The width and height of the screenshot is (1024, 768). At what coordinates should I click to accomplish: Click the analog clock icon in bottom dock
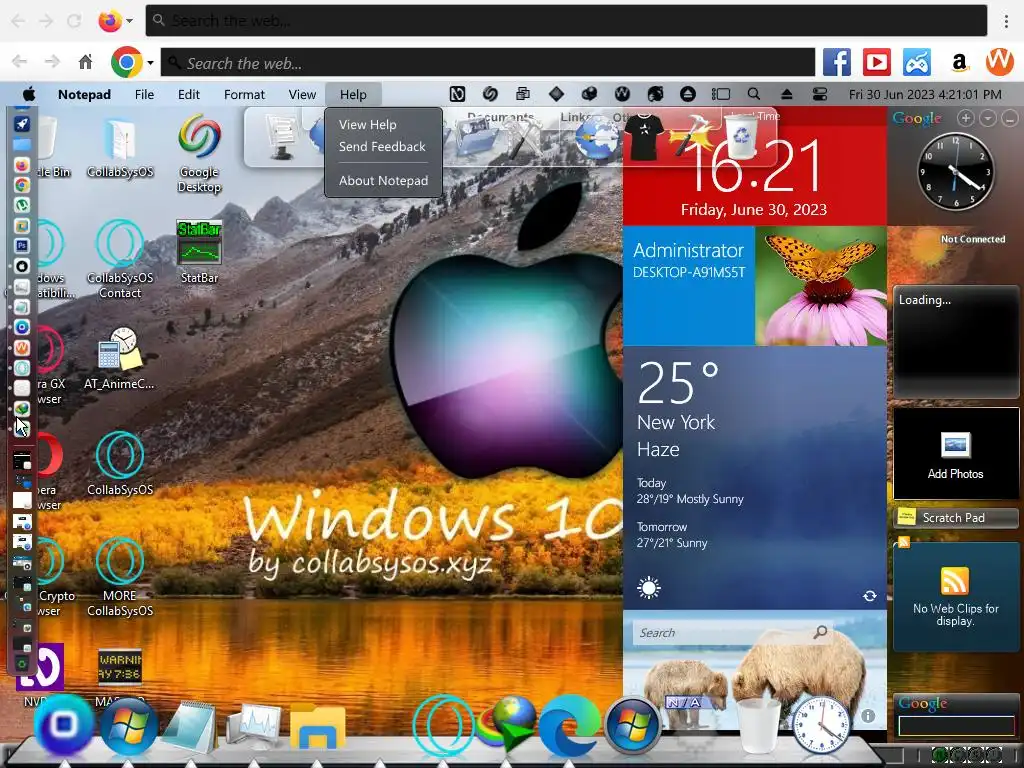click(820, 725)
